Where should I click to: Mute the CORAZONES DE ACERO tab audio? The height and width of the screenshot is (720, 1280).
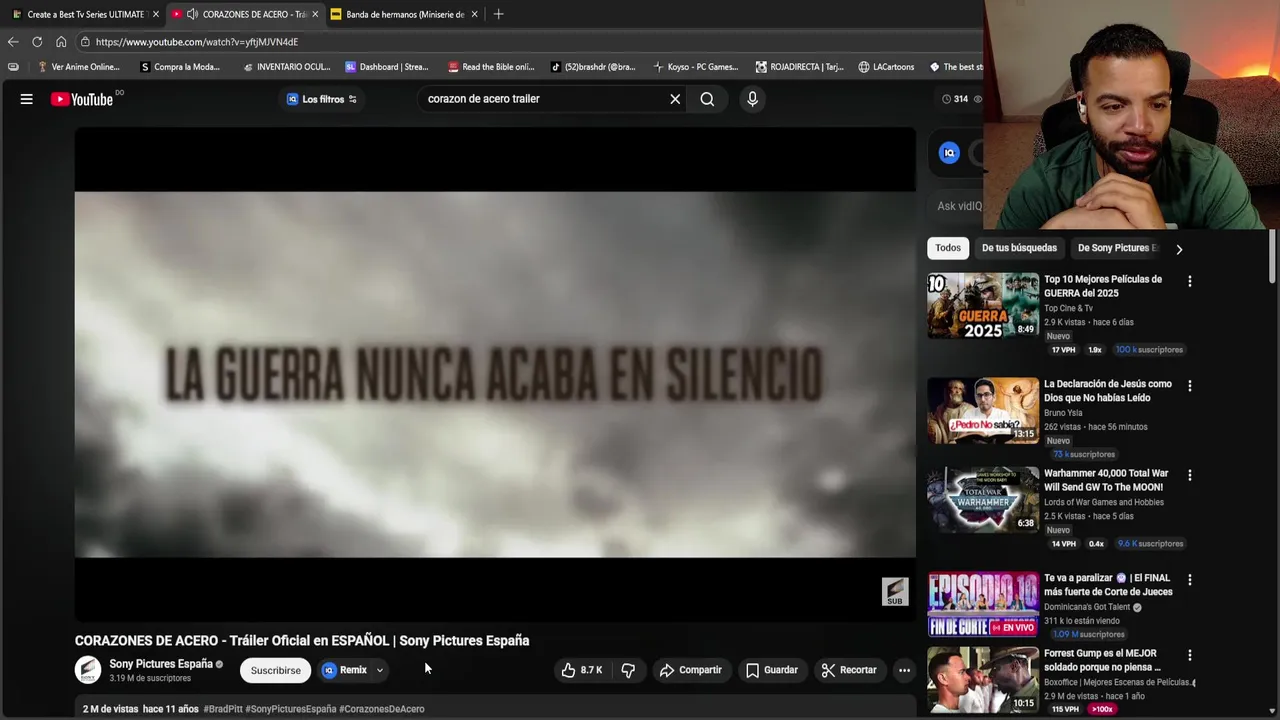[x=192, y=14]
